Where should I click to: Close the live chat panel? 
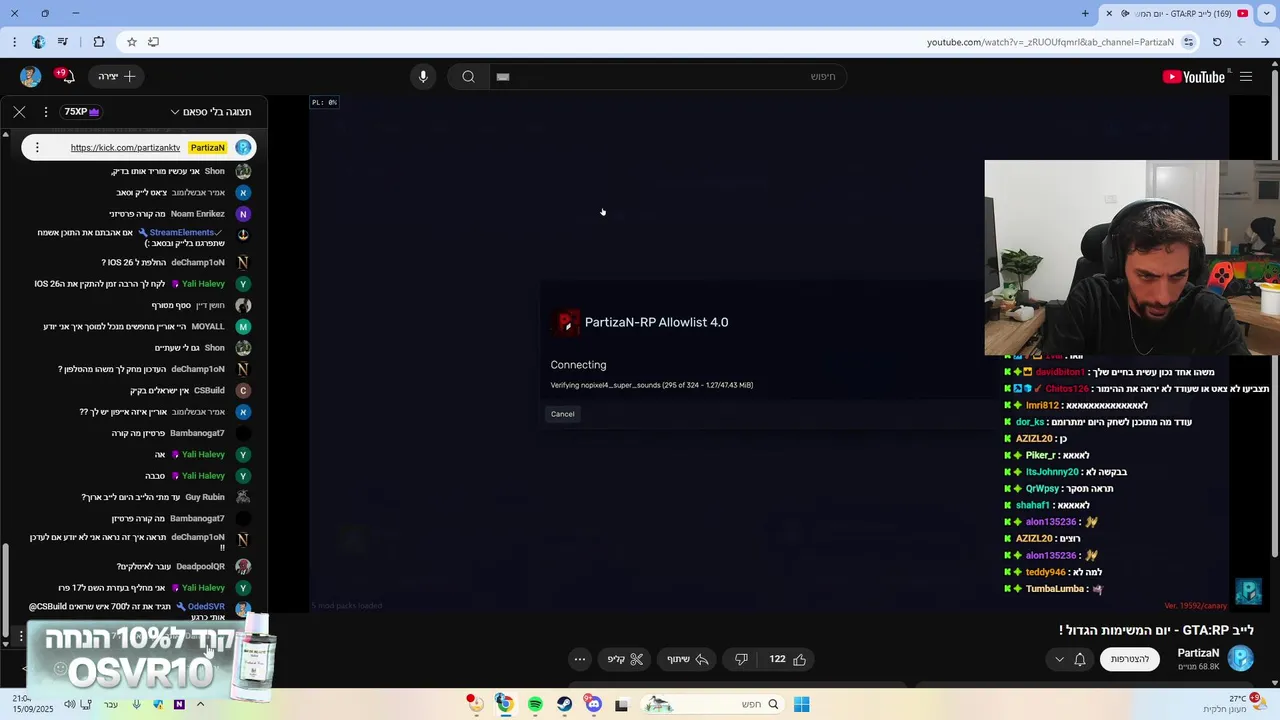(19, 112)
